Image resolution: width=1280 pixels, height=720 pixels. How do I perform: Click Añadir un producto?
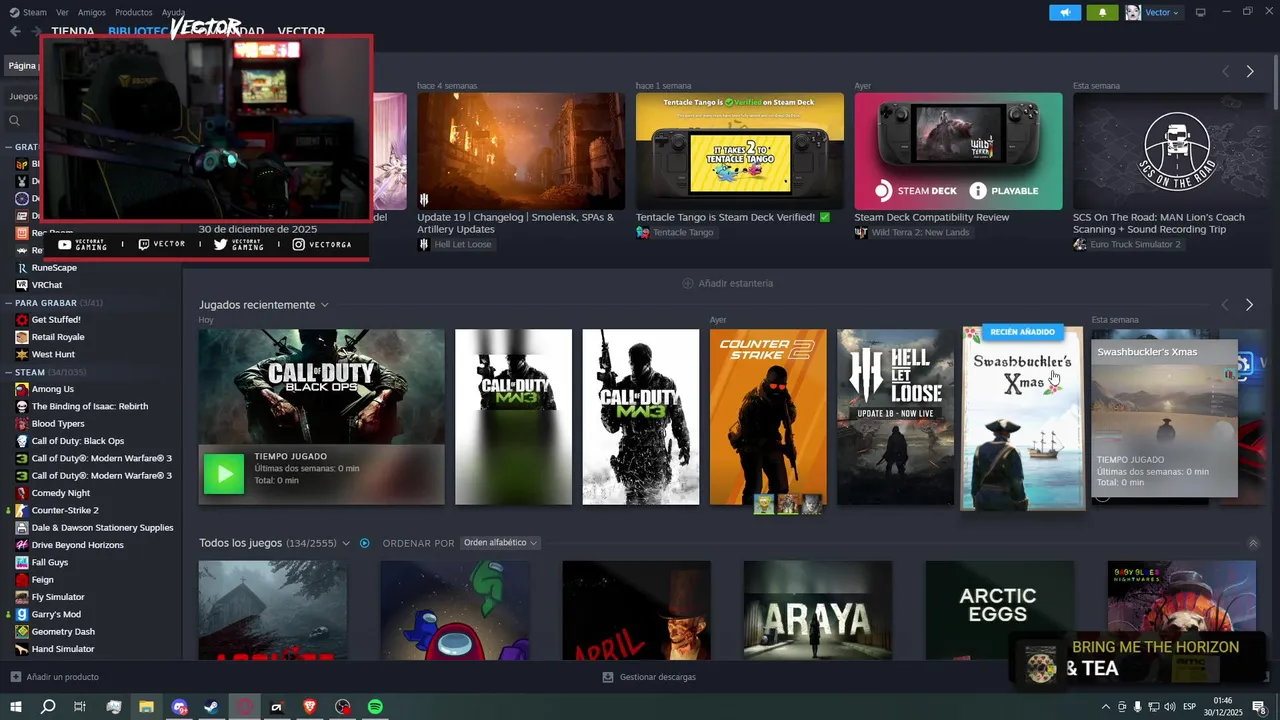tap(54, 677)
